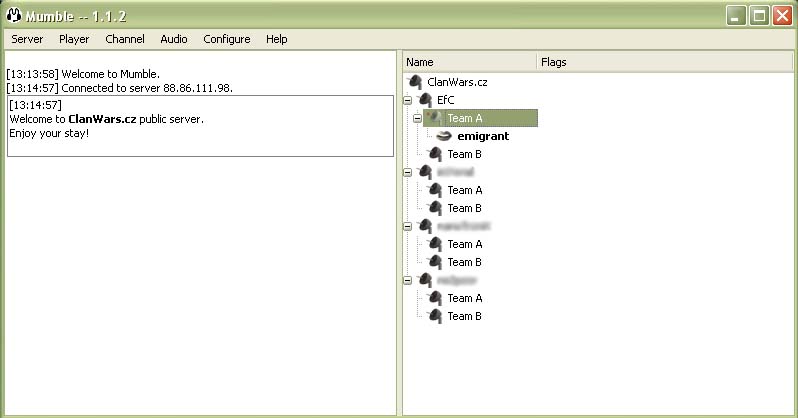Open the Server menu
This screenshot has height=418, width=798.
[x=27, y=39]
